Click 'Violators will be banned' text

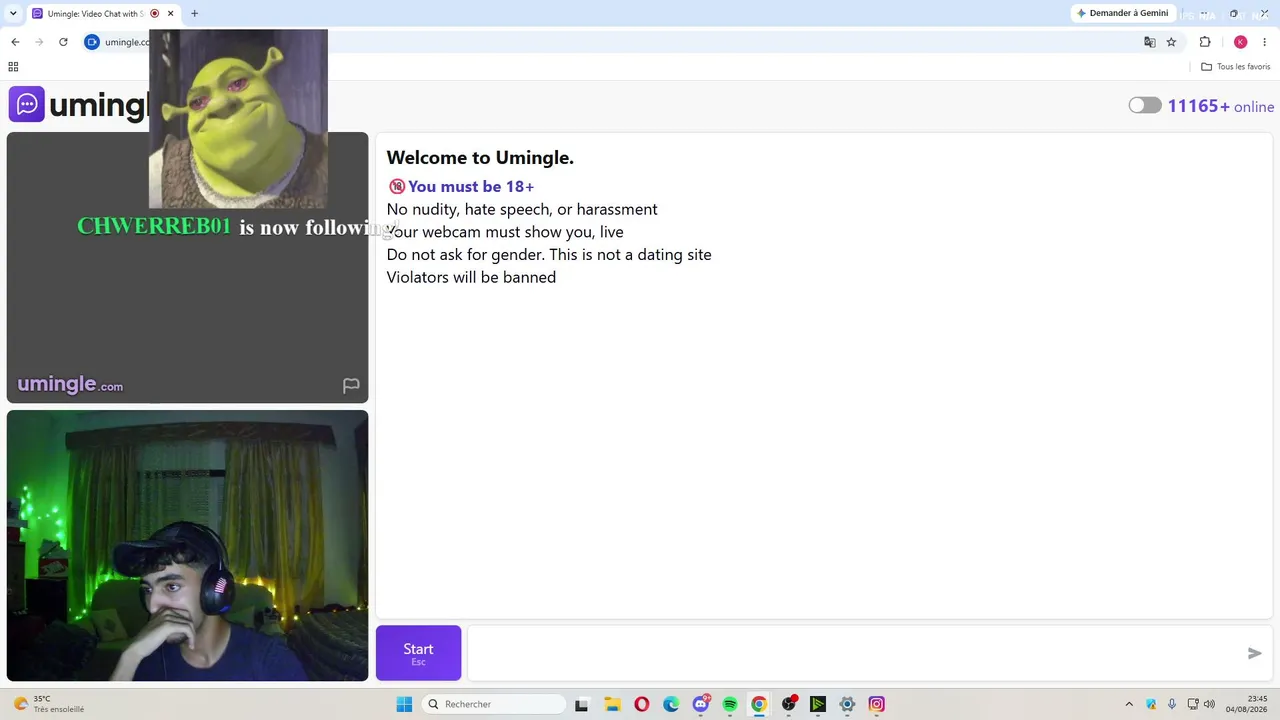(x=471, y=277)
